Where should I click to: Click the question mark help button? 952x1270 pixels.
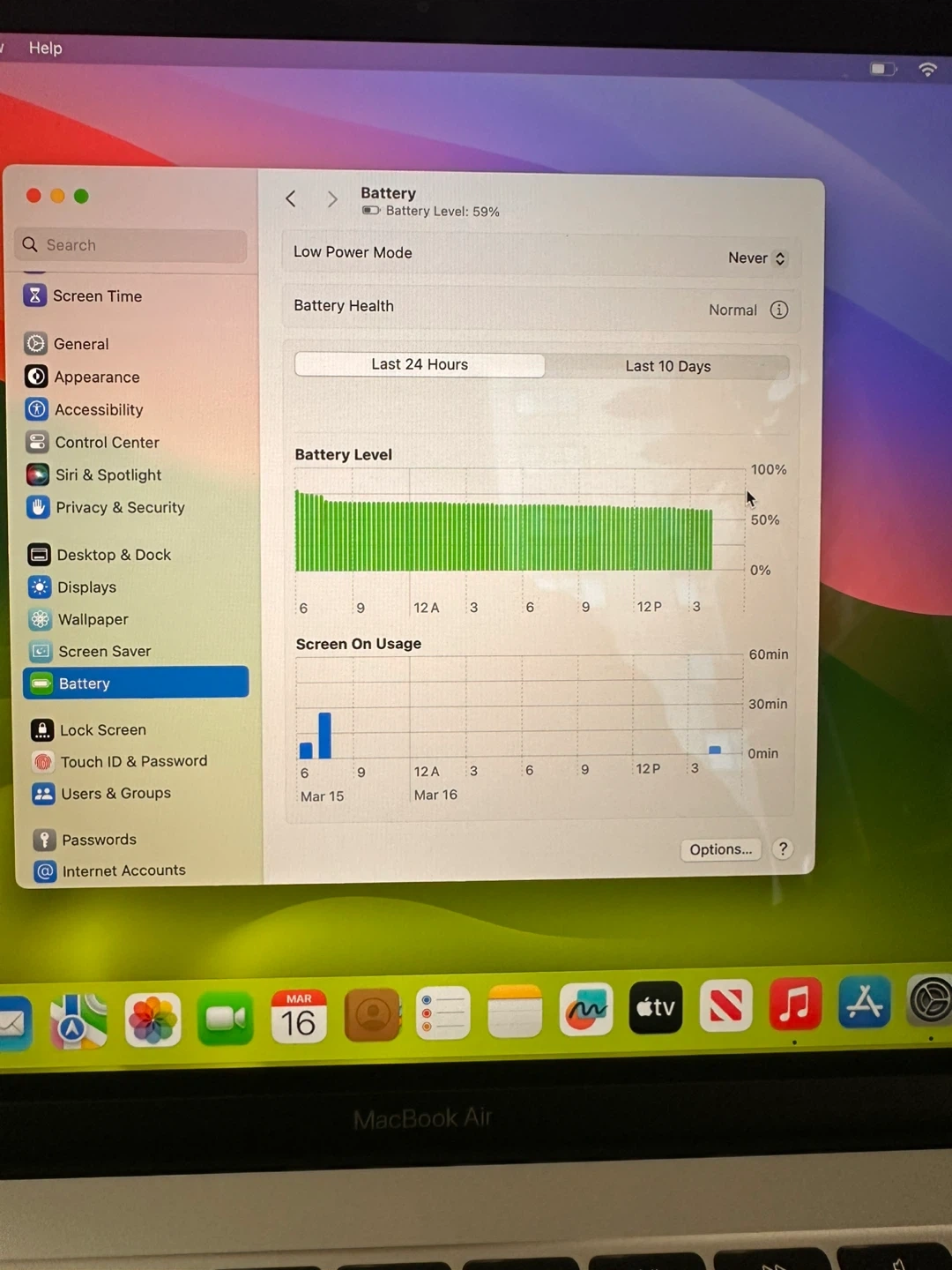(x=783, y=848)
